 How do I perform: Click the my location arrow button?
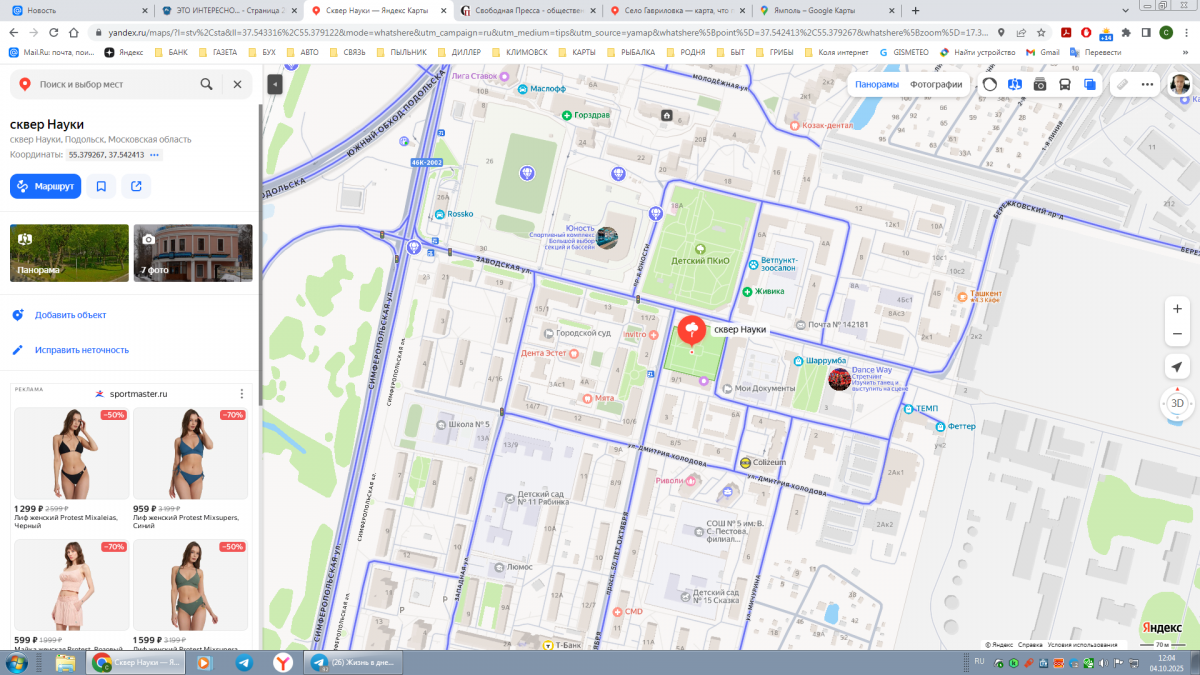[1177, 366]
